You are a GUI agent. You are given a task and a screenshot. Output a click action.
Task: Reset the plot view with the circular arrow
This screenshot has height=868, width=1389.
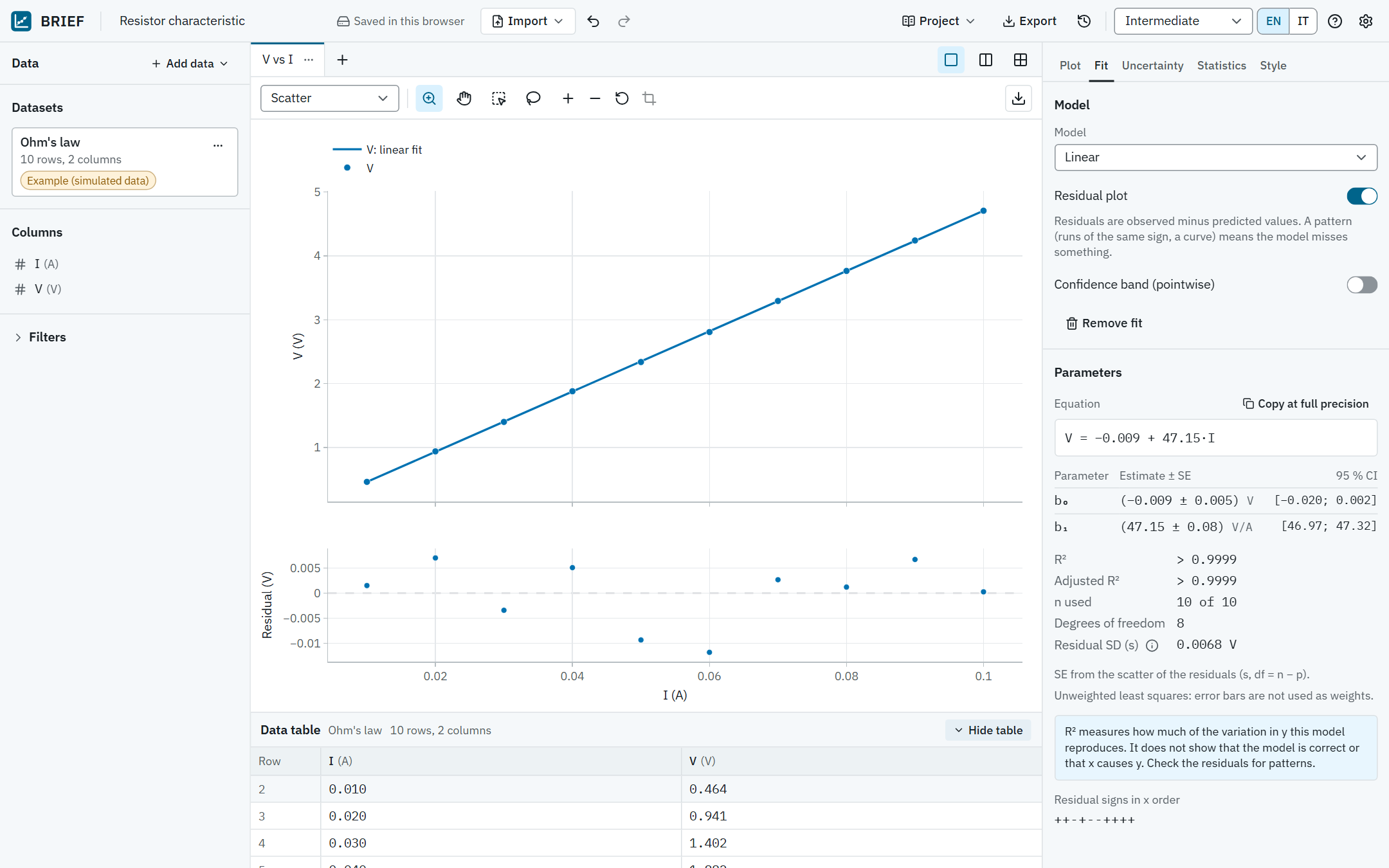tap(622, 98)
